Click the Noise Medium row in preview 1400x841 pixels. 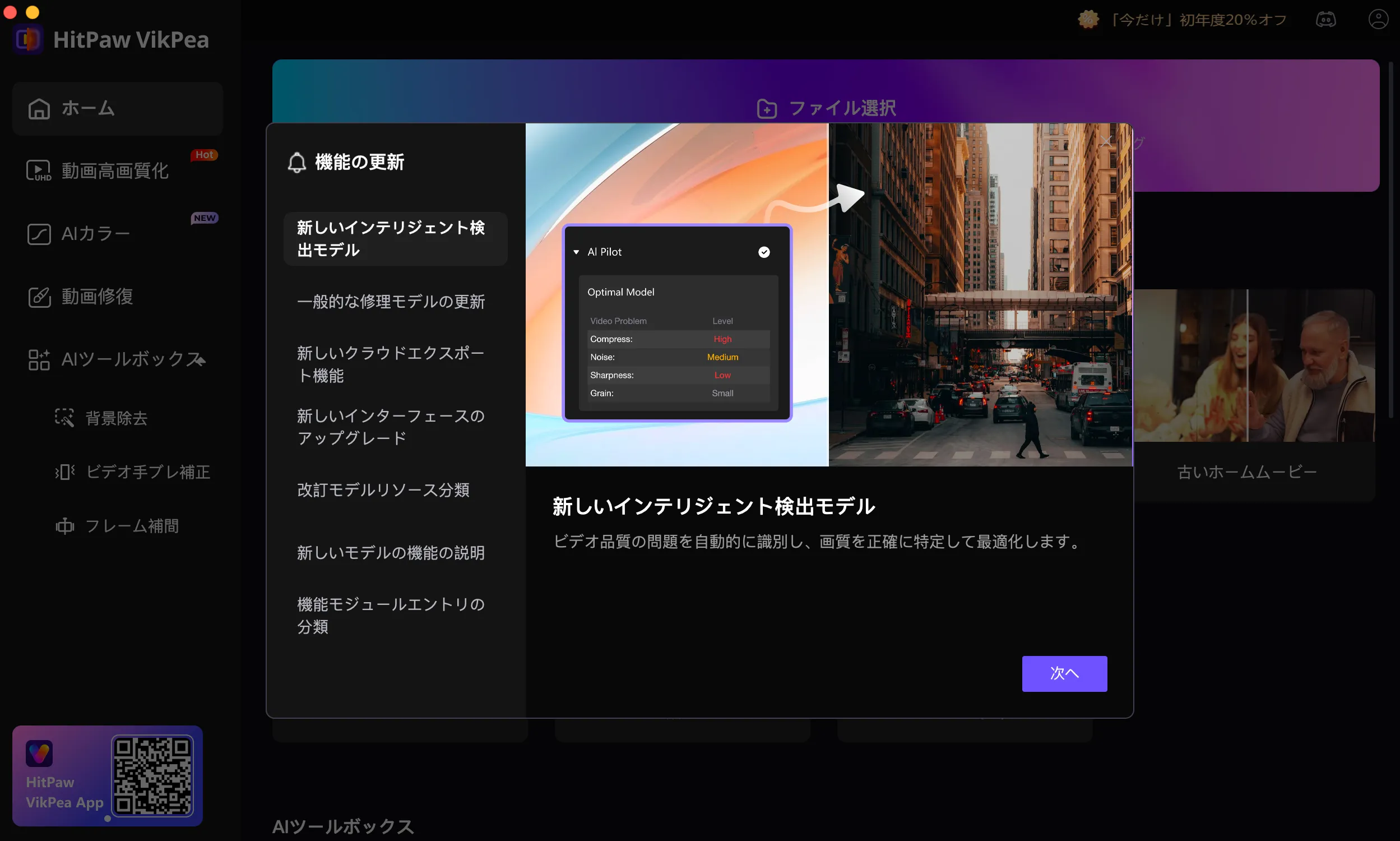pos(678,357)
